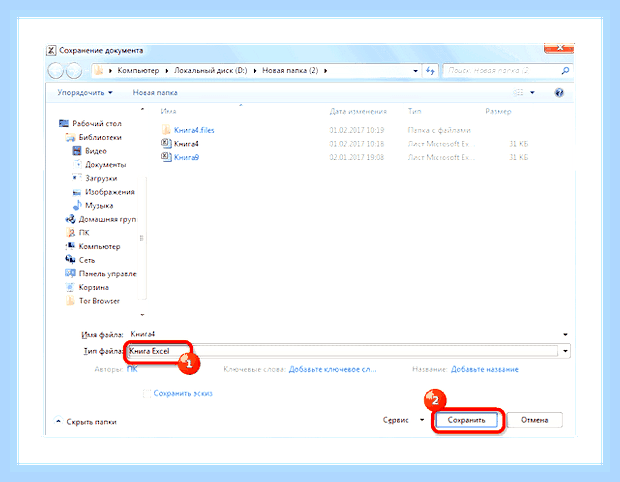Viewport: 620px width, 482px height.
Task: Expand arrow after Компьютер in breadcrumb
Action: [x=166, y=71]
